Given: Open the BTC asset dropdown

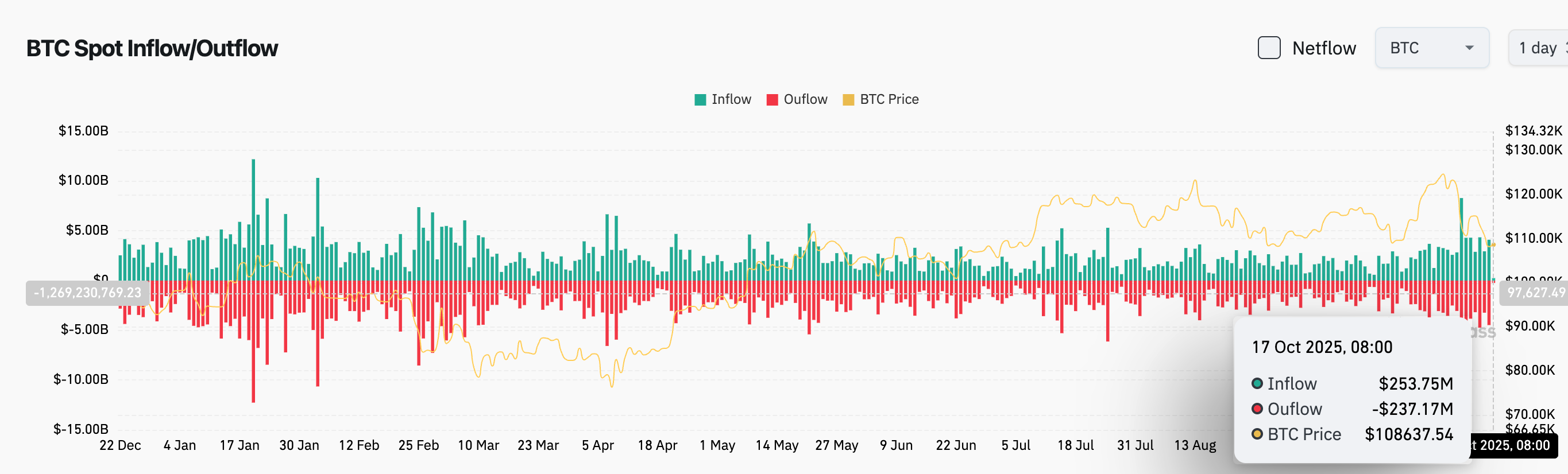Looking at the screenshot, I should tap(1431, 48).
